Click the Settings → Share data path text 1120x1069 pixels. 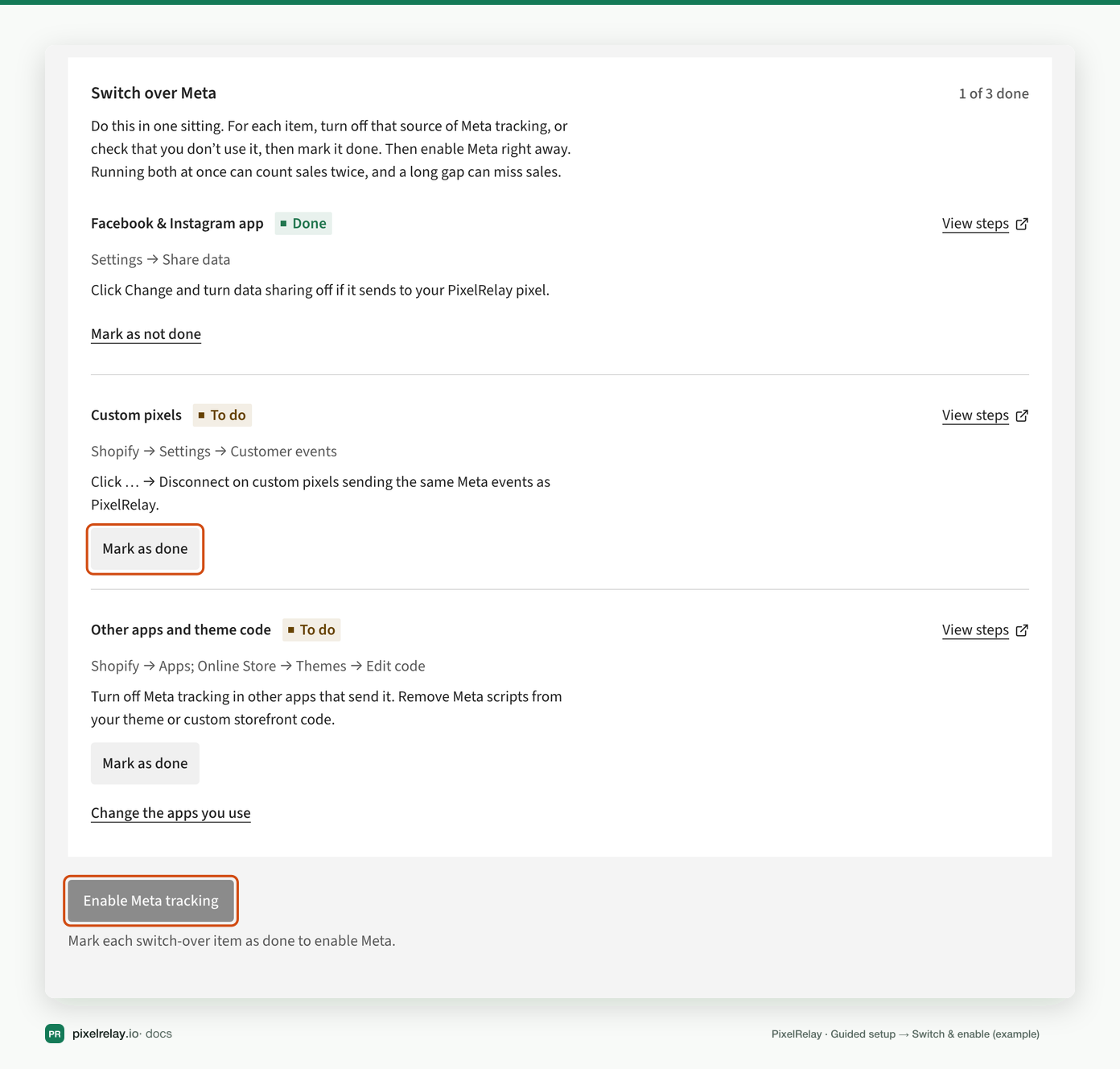[x=160, y=260]
